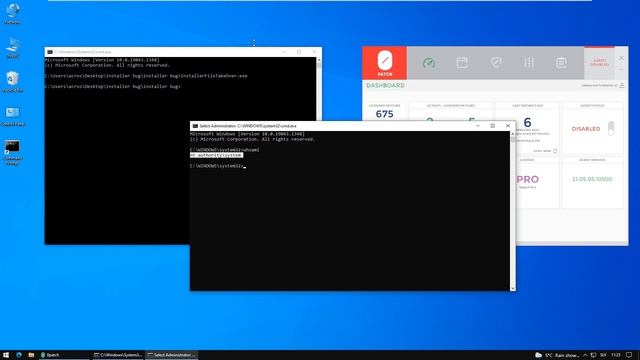Tick the Sync now checkbox in 0patch
The height and width of the screenshot is (360, 640).
555,151
